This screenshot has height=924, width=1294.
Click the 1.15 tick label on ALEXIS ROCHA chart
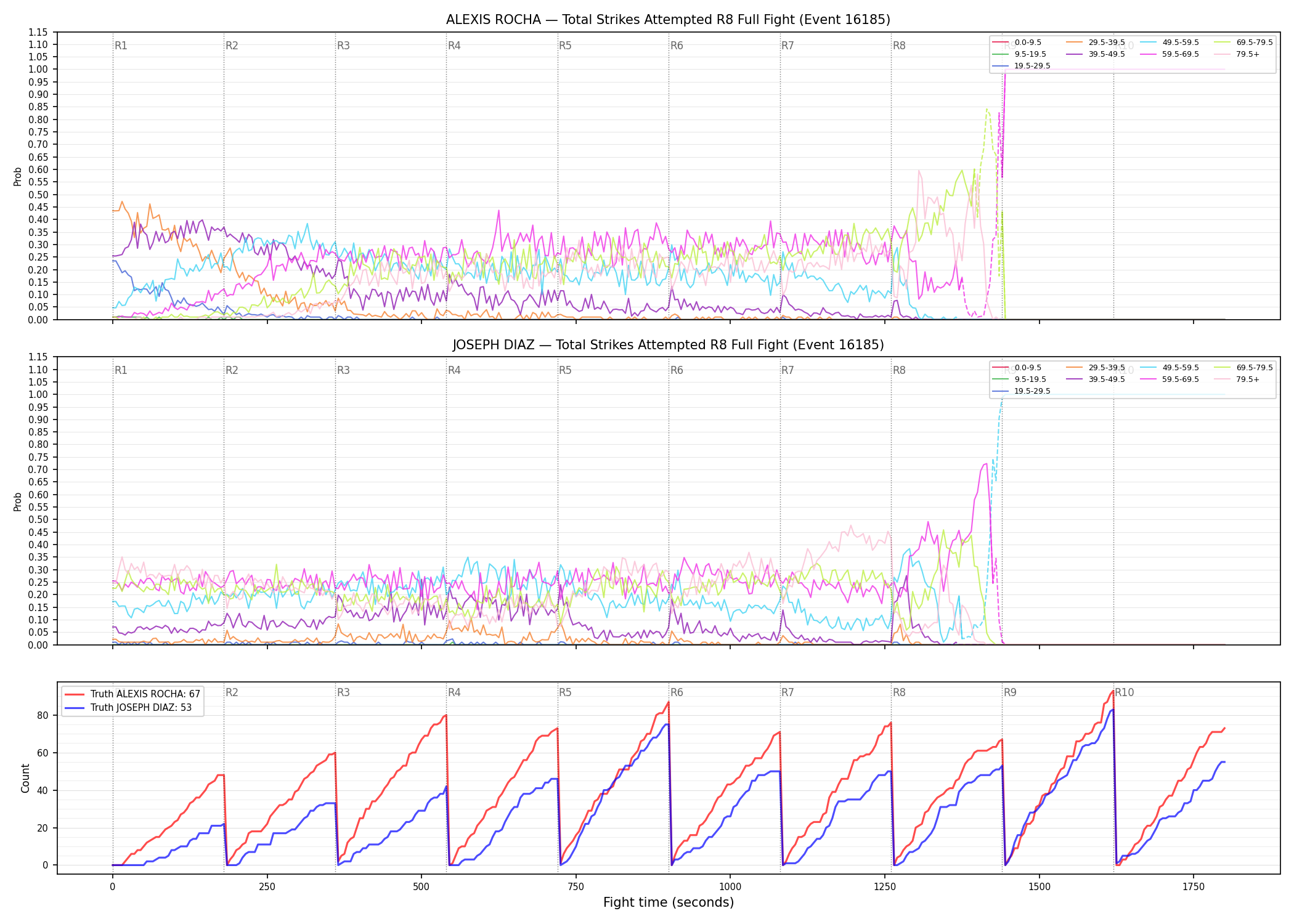tap(38, 32)
